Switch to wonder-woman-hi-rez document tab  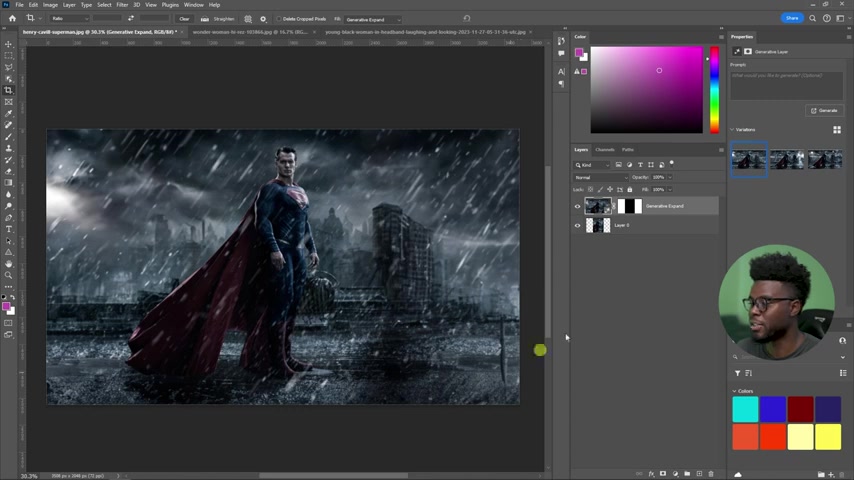tap(251, 32)
